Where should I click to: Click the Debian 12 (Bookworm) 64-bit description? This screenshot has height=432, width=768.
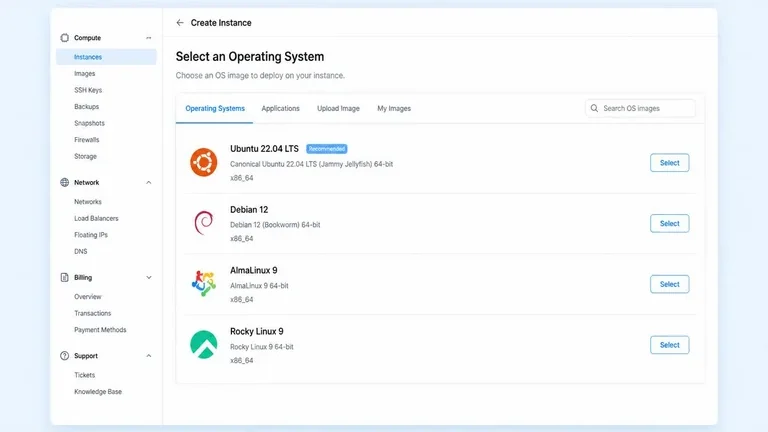tap(275, 225)
